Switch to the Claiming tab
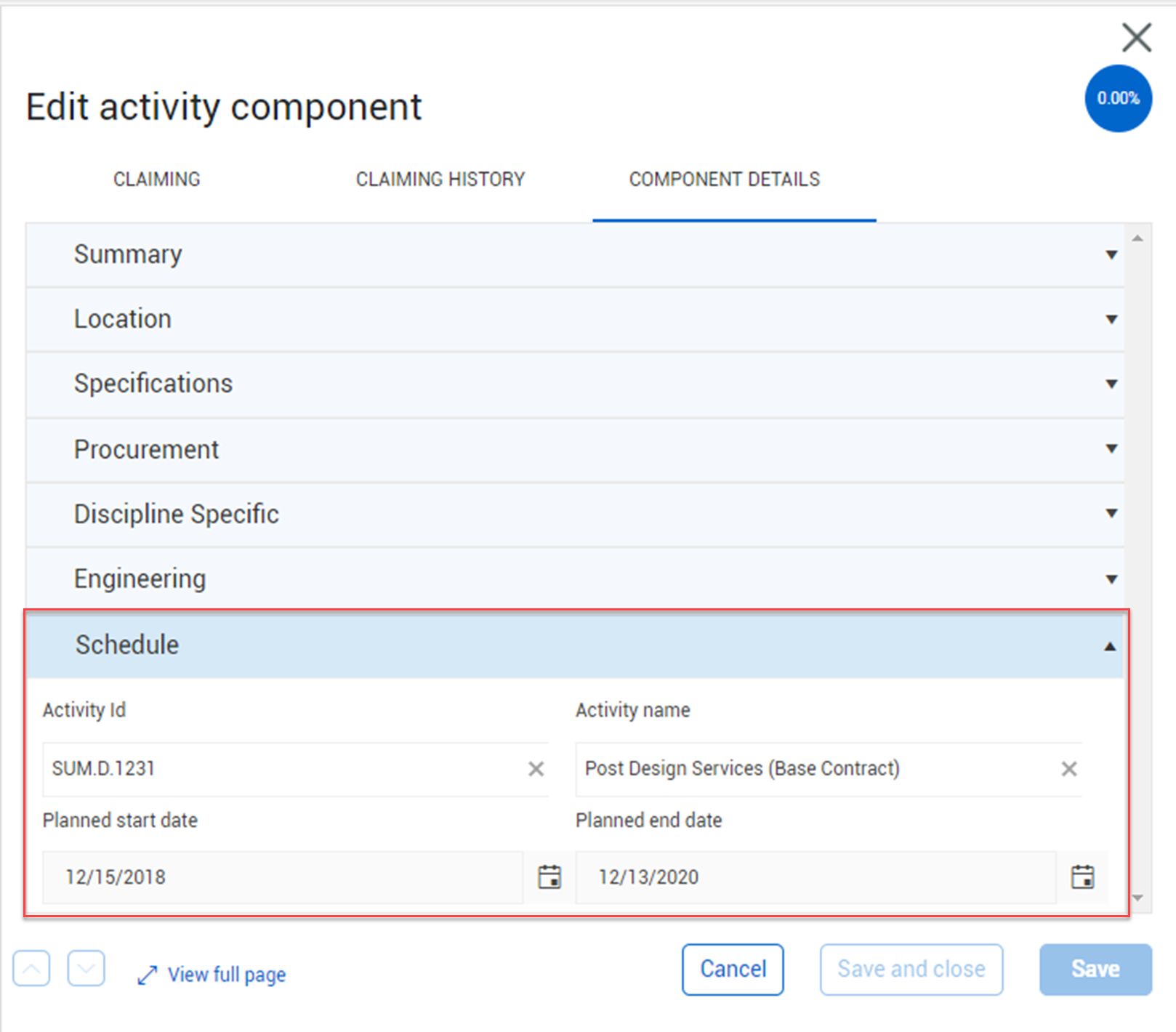 (x=156, y=179)
